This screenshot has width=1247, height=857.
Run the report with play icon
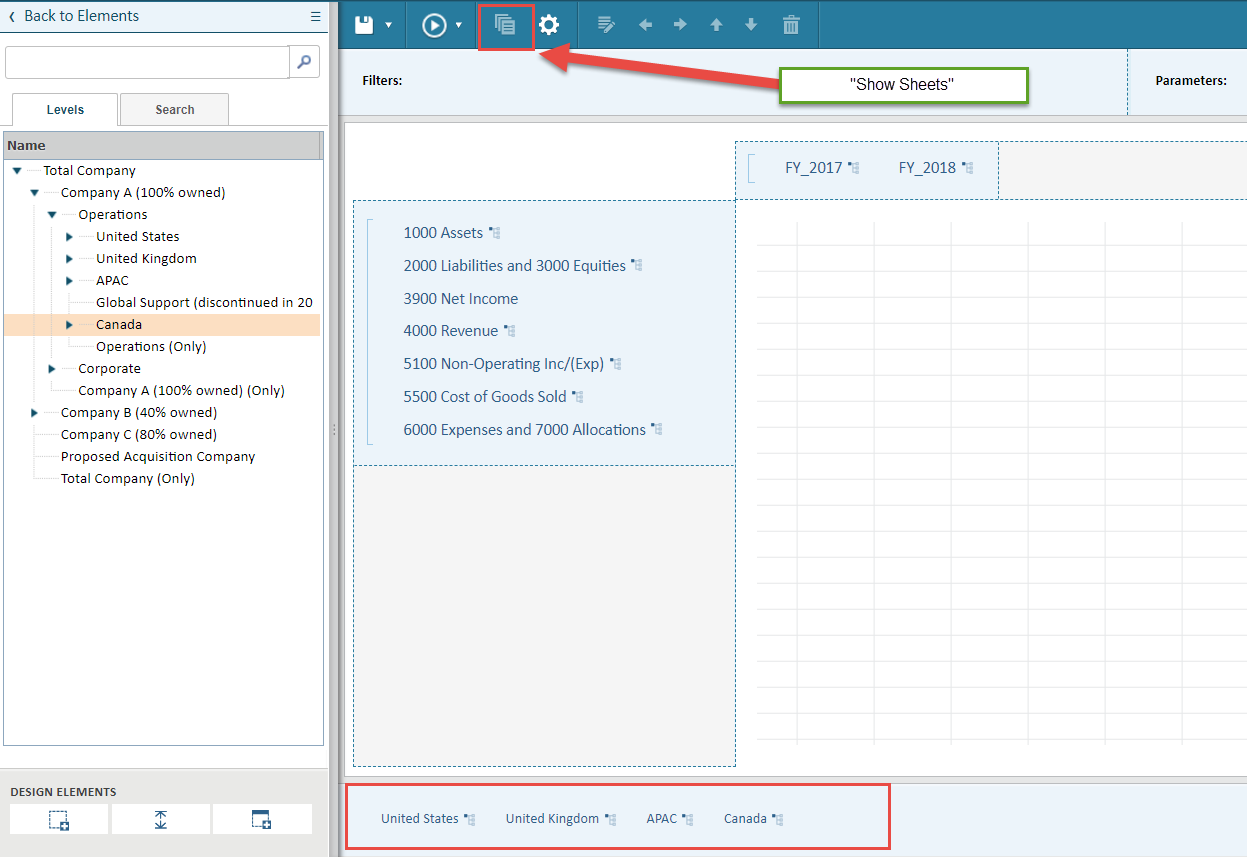pyautogui.click(x=434, y=25)
